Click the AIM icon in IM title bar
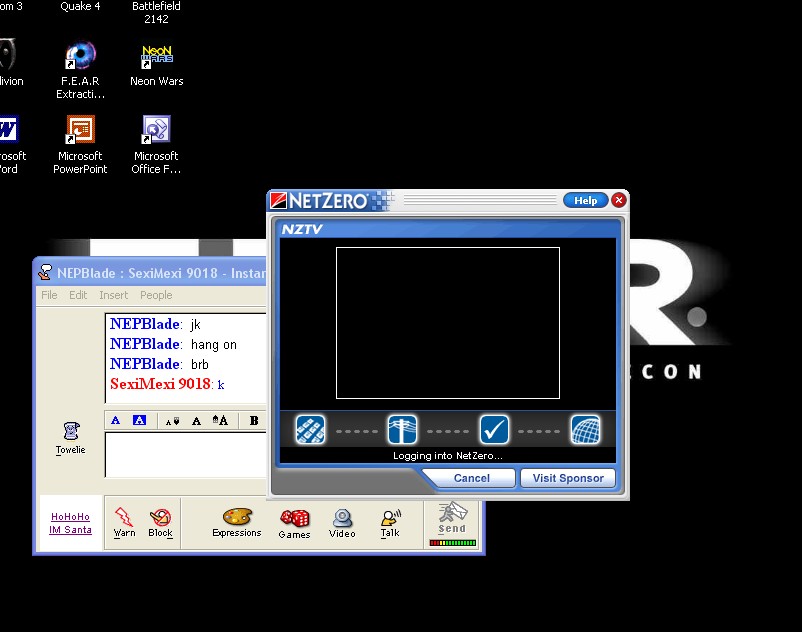The width and height of the screenshot is (802, 632). coord(45,272)
